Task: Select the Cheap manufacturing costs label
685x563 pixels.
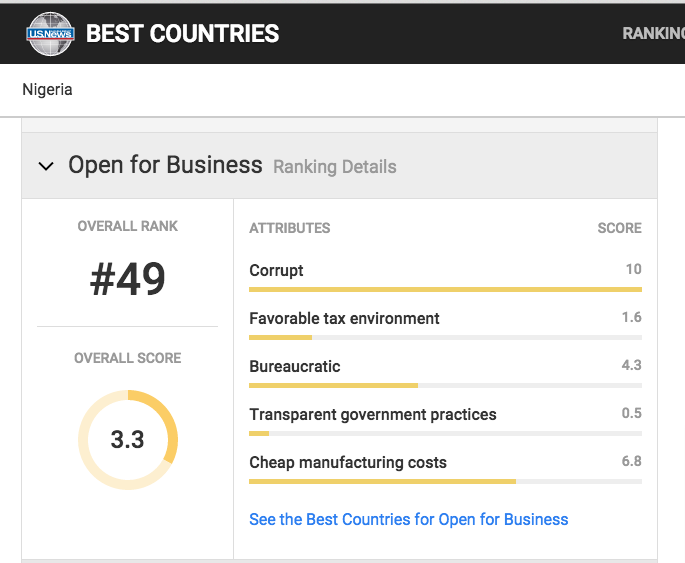Action: click(348, 463)
